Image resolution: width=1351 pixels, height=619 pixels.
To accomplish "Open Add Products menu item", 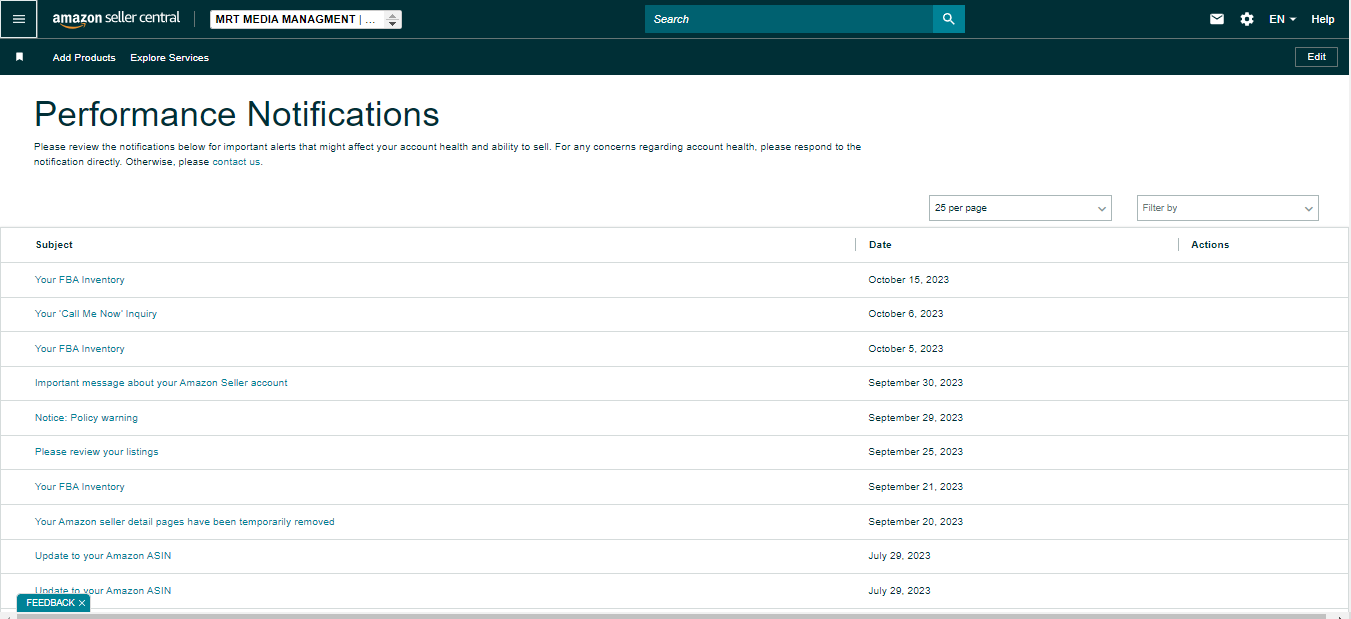I will click(x=84, y=58).
